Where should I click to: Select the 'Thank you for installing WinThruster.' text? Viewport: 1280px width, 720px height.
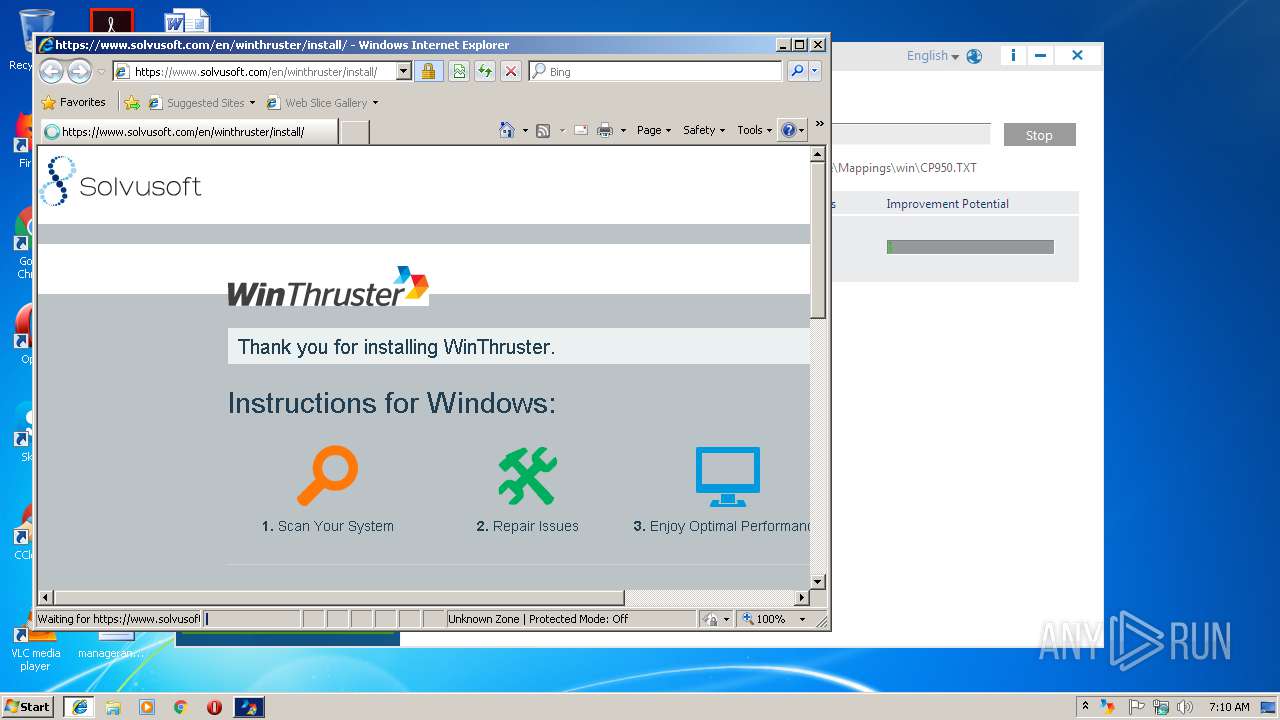[x=396, y=347]
